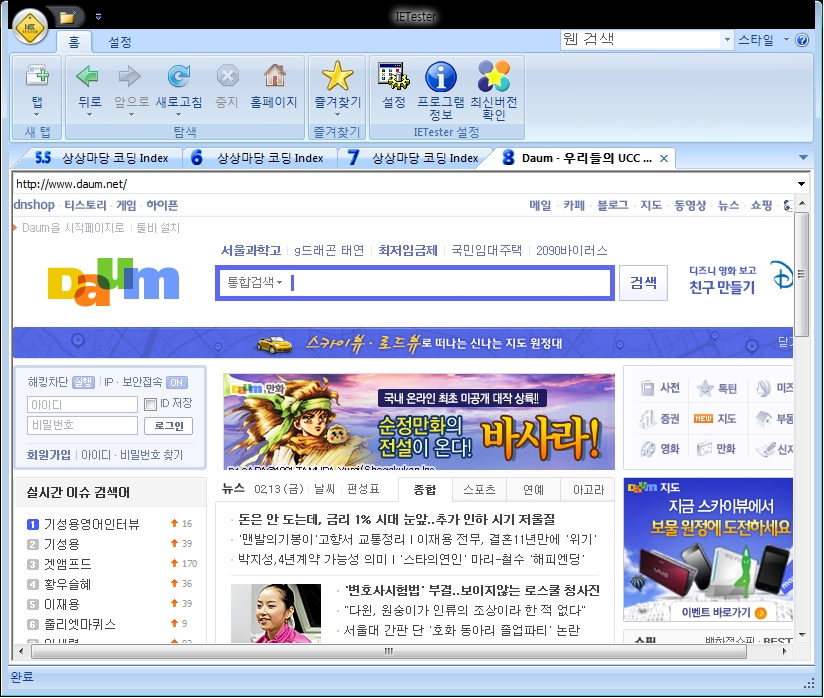Open the tab list dropdown arrow
The height and width of the screenshot is (698, 824).
click(x=803, y=157)
